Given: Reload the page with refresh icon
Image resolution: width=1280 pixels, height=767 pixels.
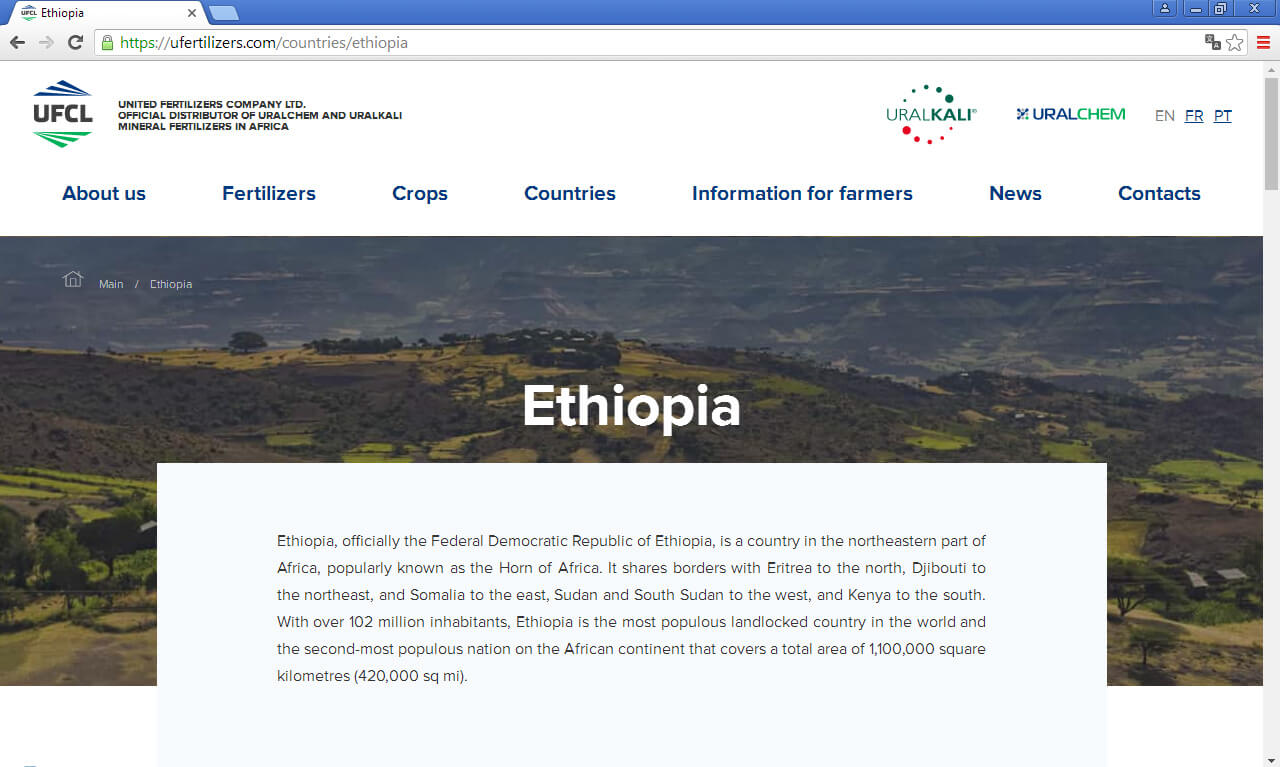Looking at the screenshot, I should point(75,42).
